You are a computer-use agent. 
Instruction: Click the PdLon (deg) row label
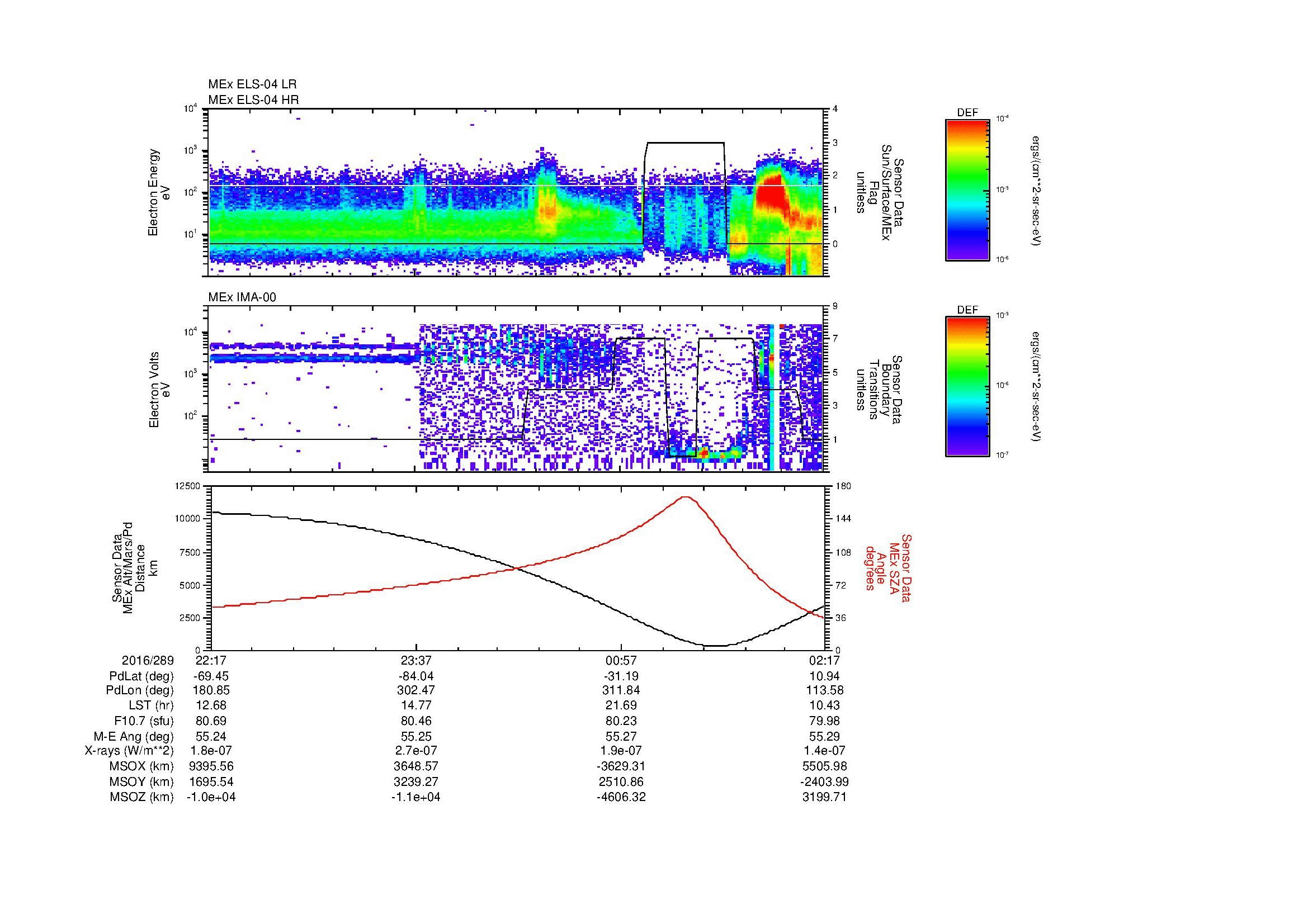click(141, 690)
